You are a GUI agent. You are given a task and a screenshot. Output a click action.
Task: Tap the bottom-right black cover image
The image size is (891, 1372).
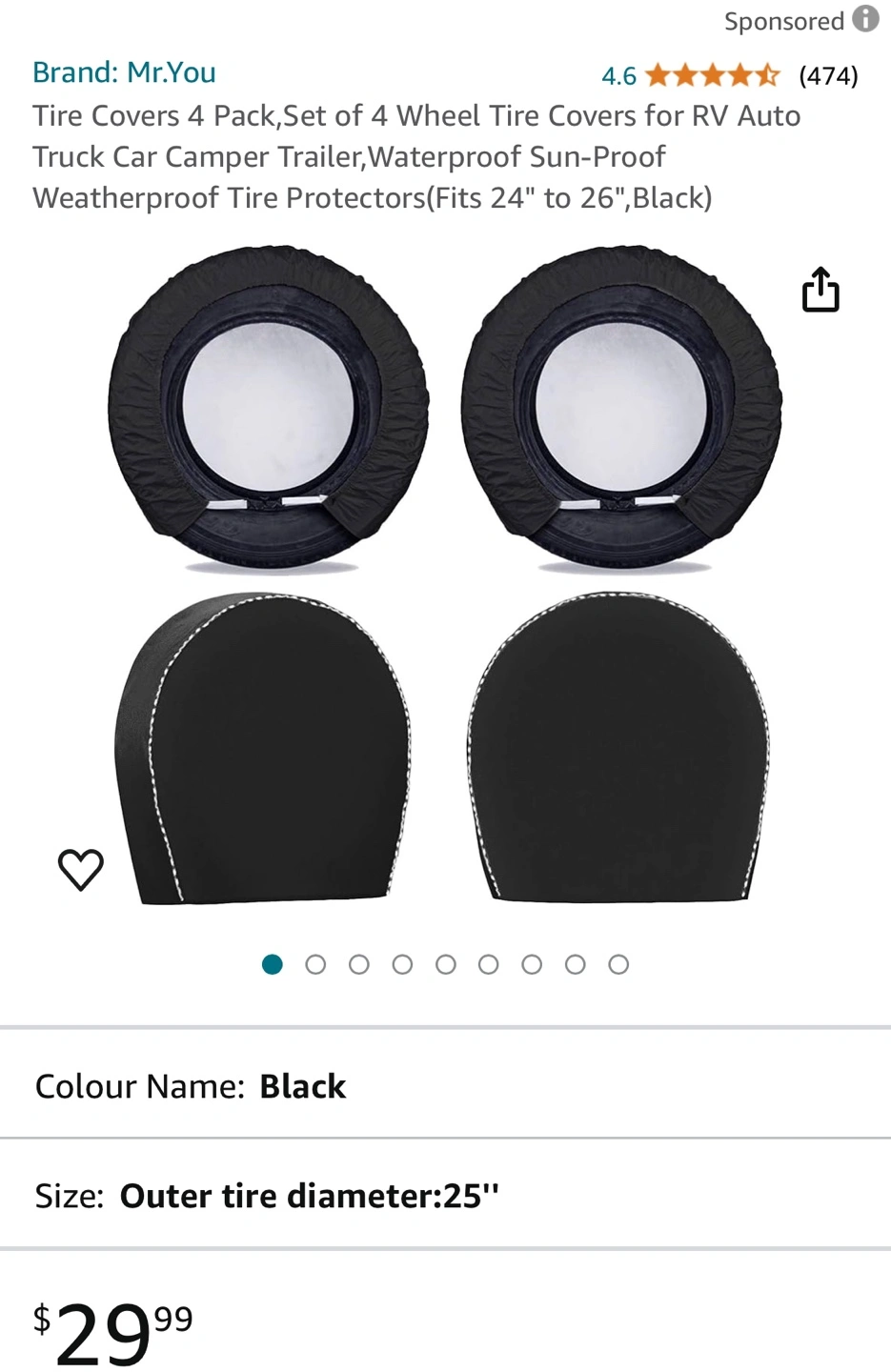coord(618,747)
